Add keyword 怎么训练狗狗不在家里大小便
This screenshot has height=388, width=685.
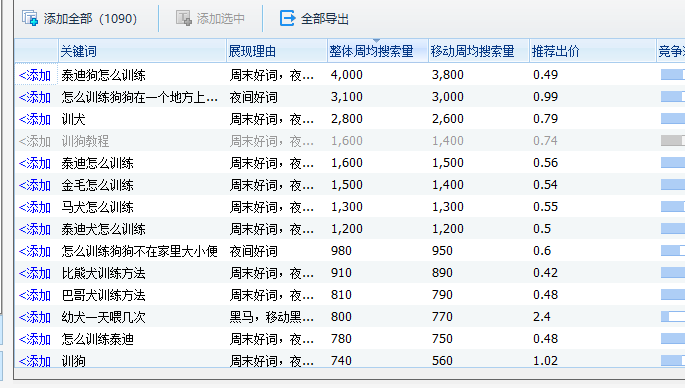coord(35,251)
